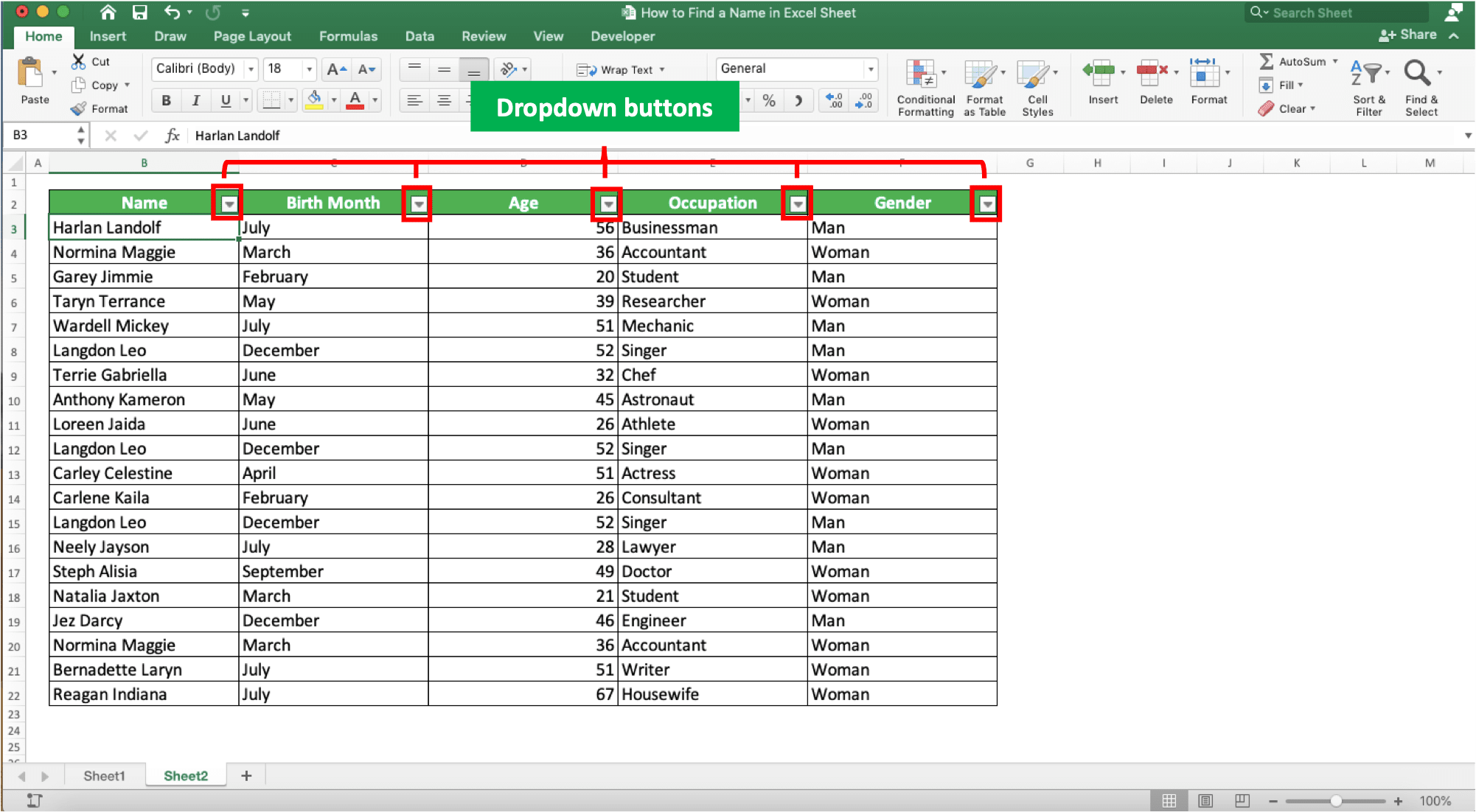Select the font size stepper field
Screen dimensions: 1476x812
287,67
